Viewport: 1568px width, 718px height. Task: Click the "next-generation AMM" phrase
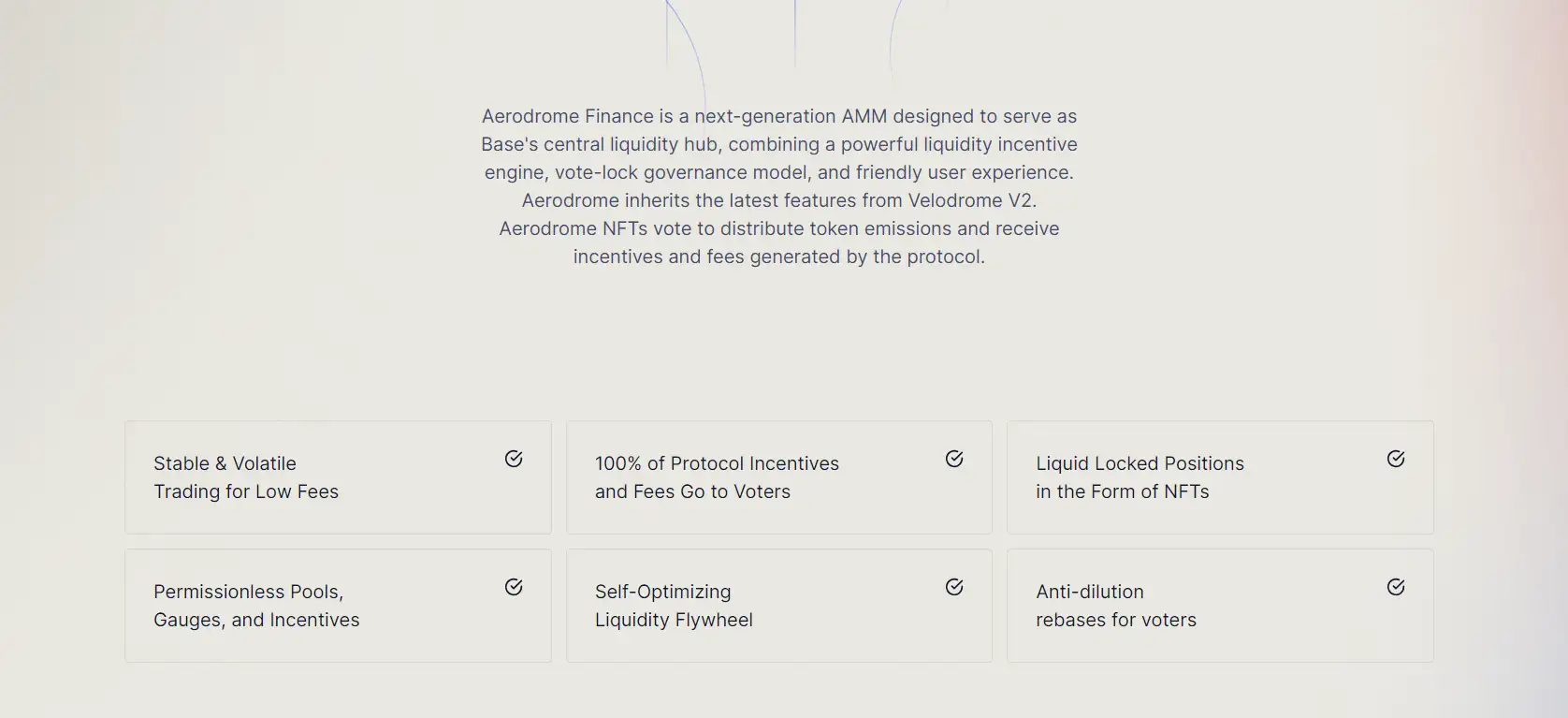pyautogui.click(x=791, y=116)
